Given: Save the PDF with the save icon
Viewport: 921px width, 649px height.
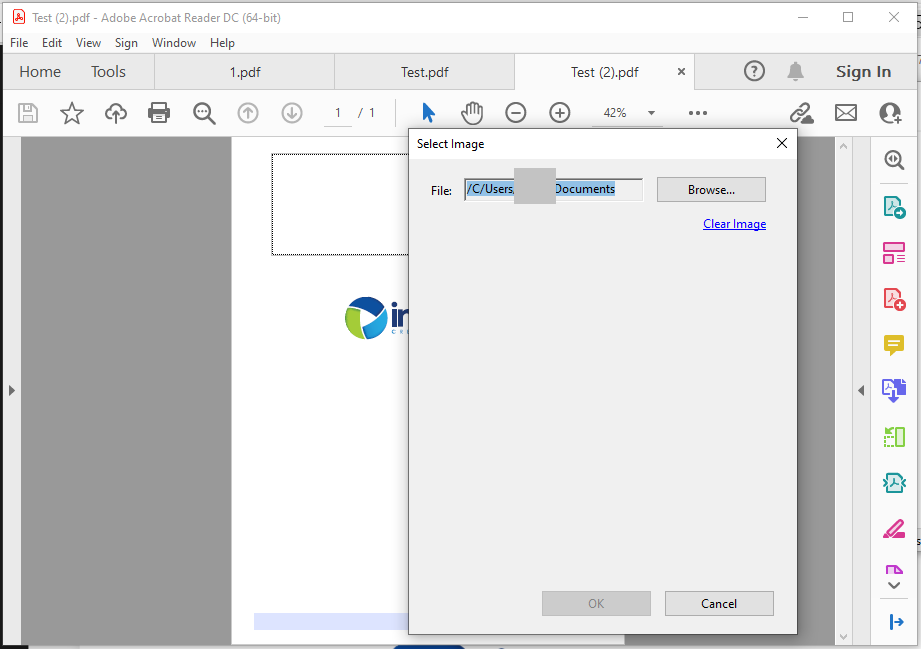Looking at the screenshot, I should [x=28, y=112].
